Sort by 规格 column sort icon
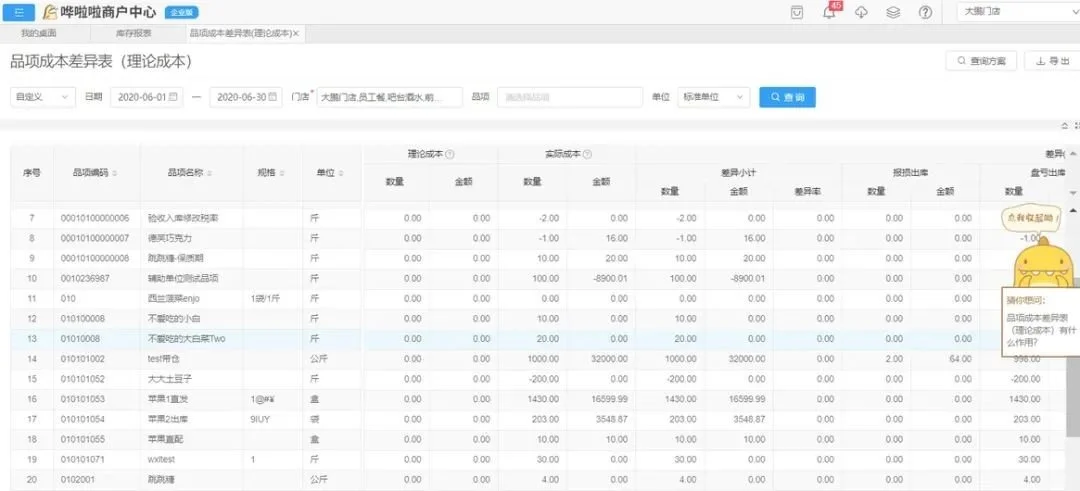This screenshot has width=1080, height=491. [282, 174]
